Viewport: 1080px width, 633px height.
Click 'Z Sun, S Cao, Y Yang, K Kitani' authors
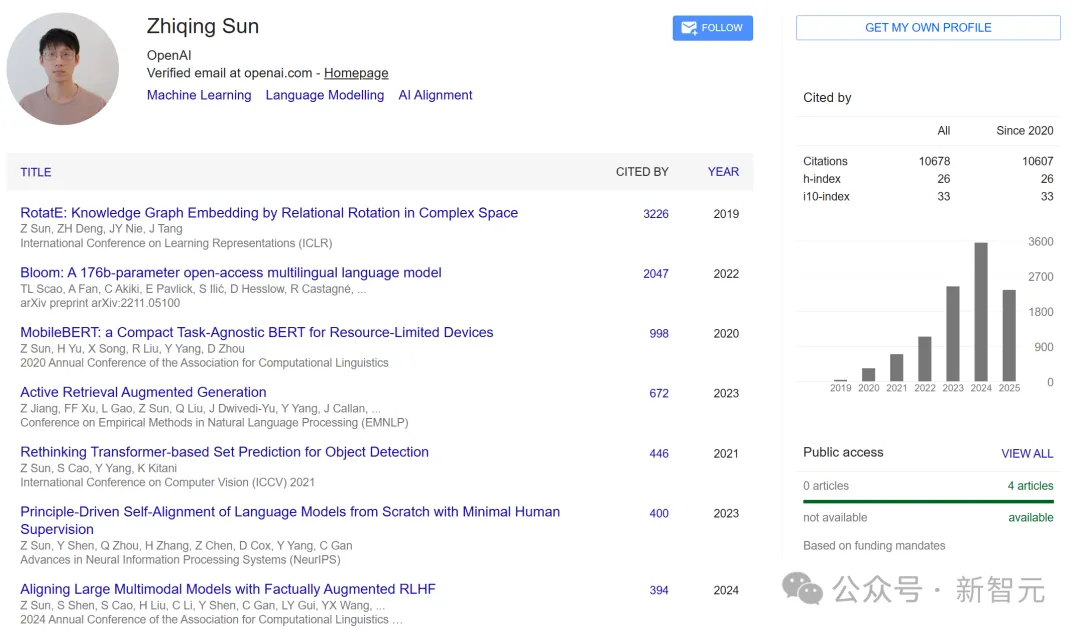click(x=98, y=468)
